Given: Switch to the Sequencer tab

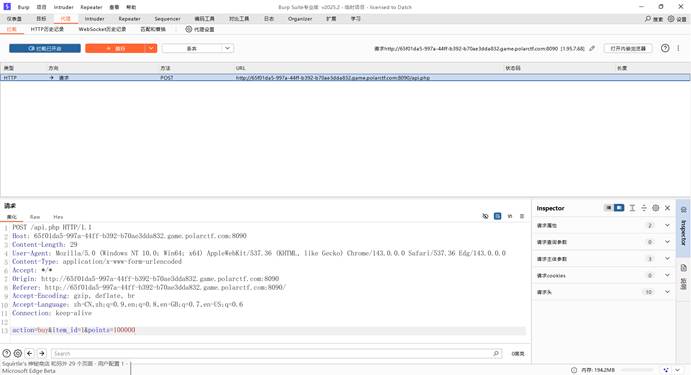Looking at the screenshot, I should coord(167,19).
